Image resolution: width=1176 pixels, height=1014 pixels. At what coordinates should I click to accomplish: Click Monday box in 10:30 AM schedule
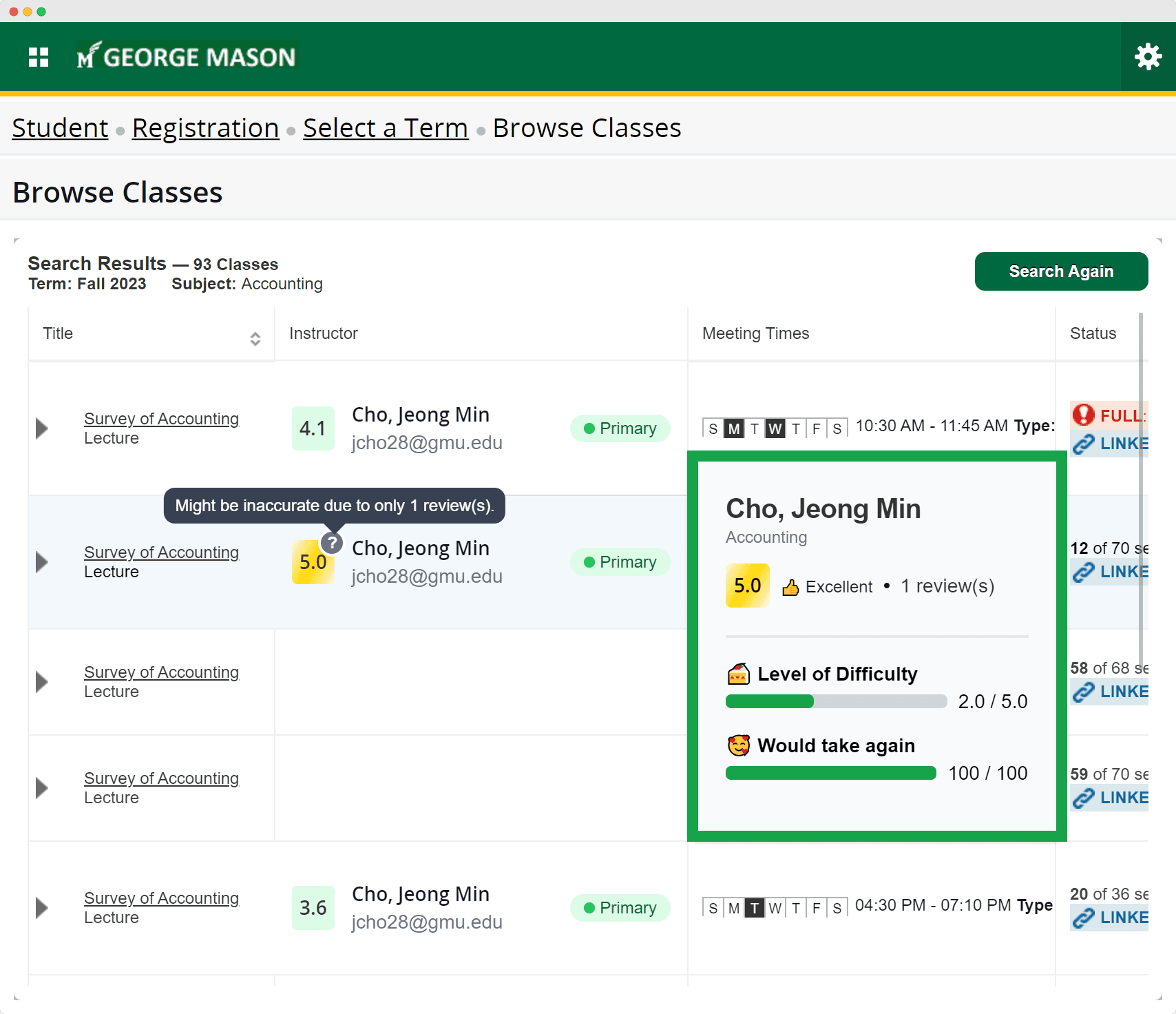734,428
